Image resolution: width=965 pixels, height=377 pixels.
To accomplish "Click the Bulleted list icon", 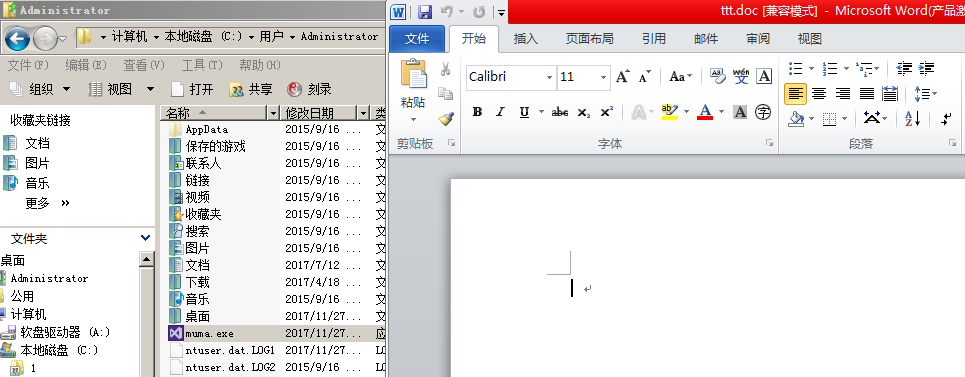I will point(796,68).
